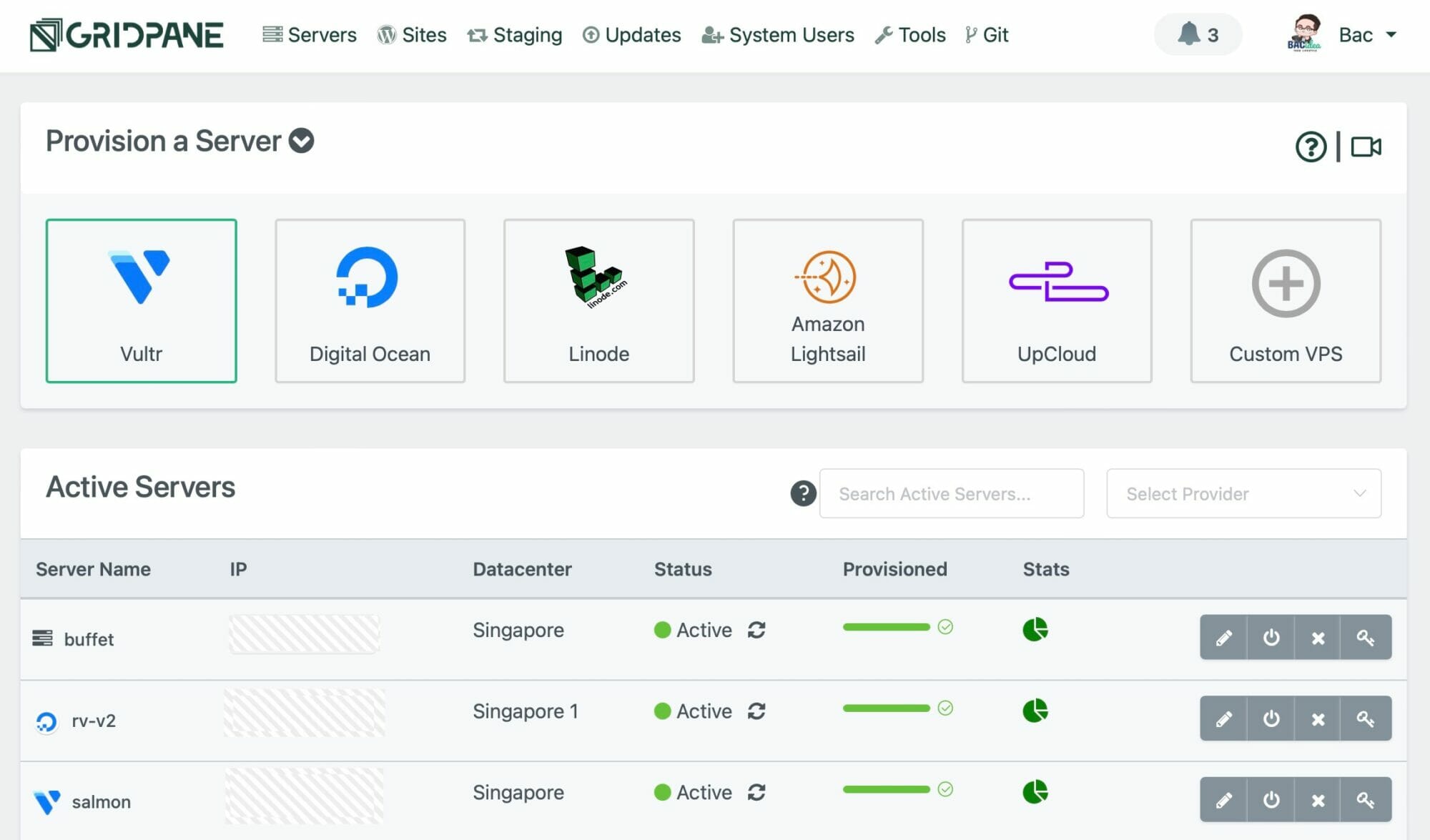This screenshot has height=840, width=1430.
Task: Edit the salmon server
Action: pyautogui.click(x=1223, y=799)
